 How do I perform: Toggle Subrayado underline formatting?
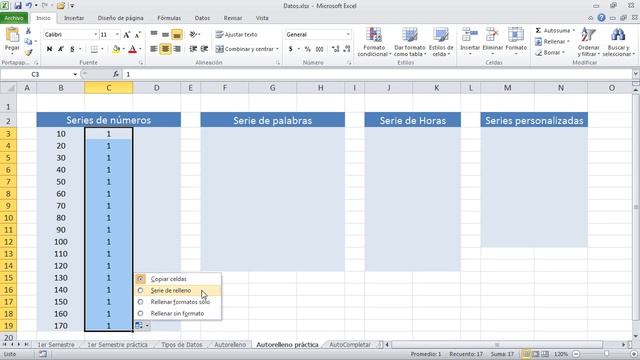(72, 49)
